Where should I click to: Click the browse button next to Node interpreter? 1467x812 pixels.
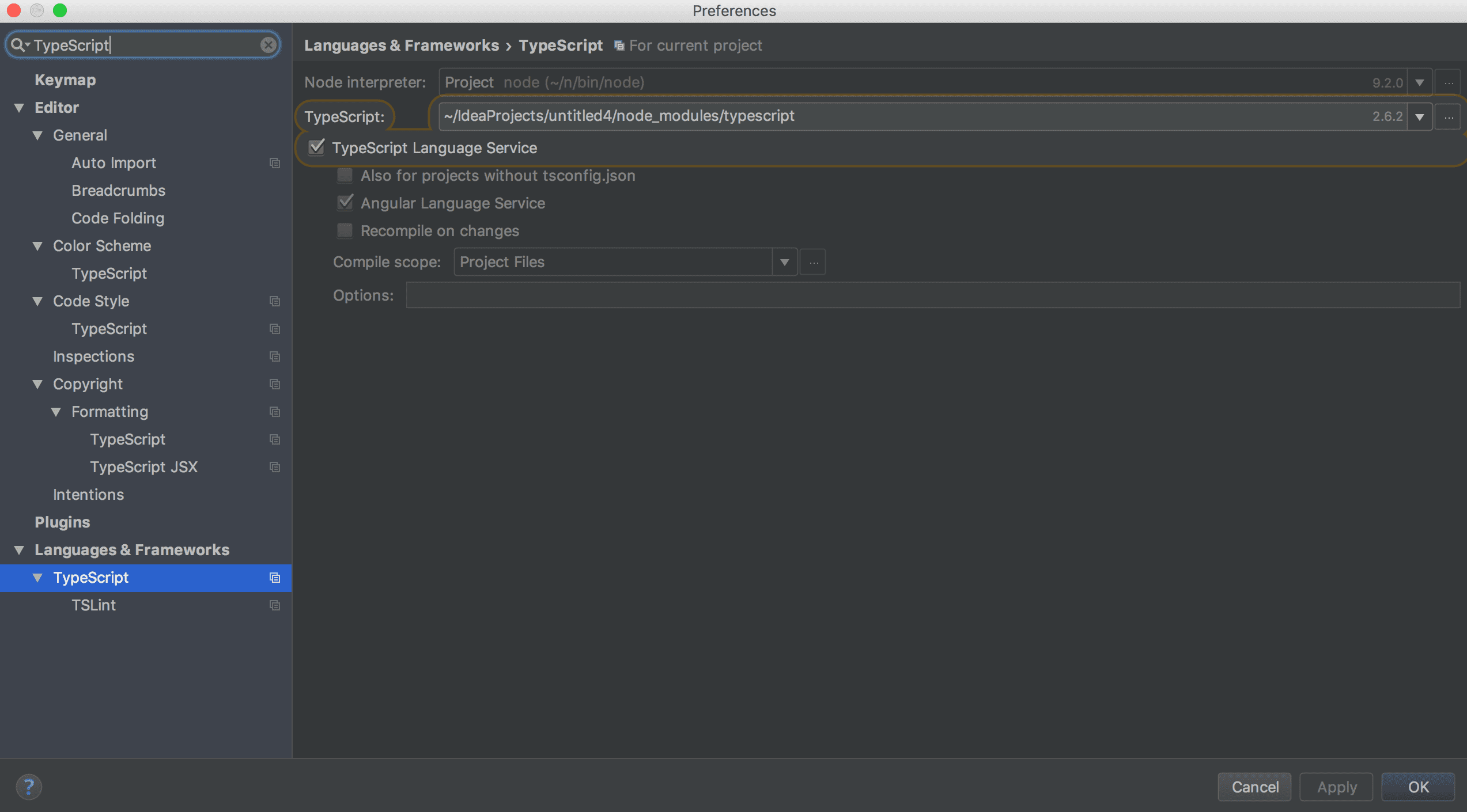tap(1448, 82)
